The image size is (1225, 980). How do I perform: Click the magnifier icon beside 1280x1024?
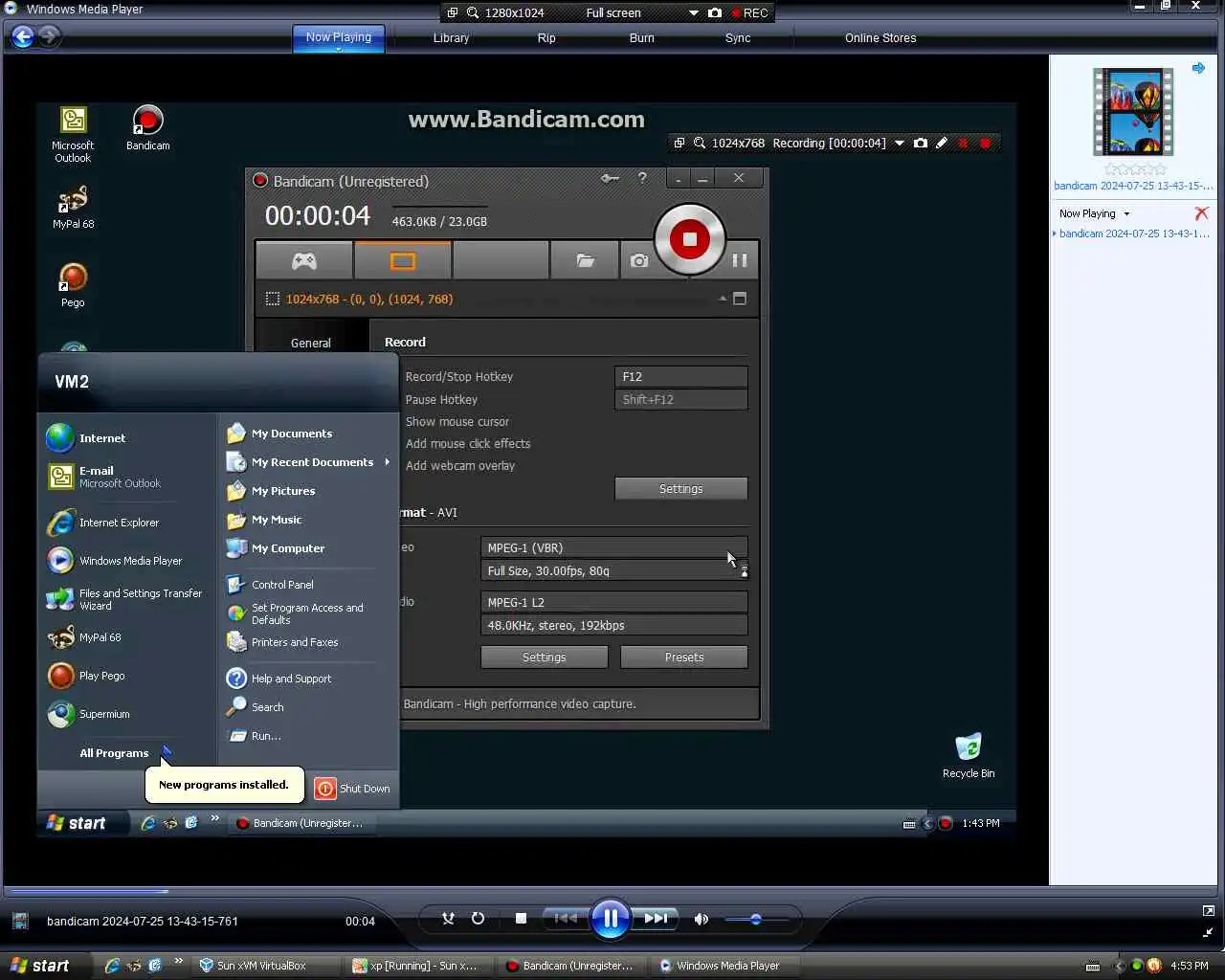coord(473,12)
